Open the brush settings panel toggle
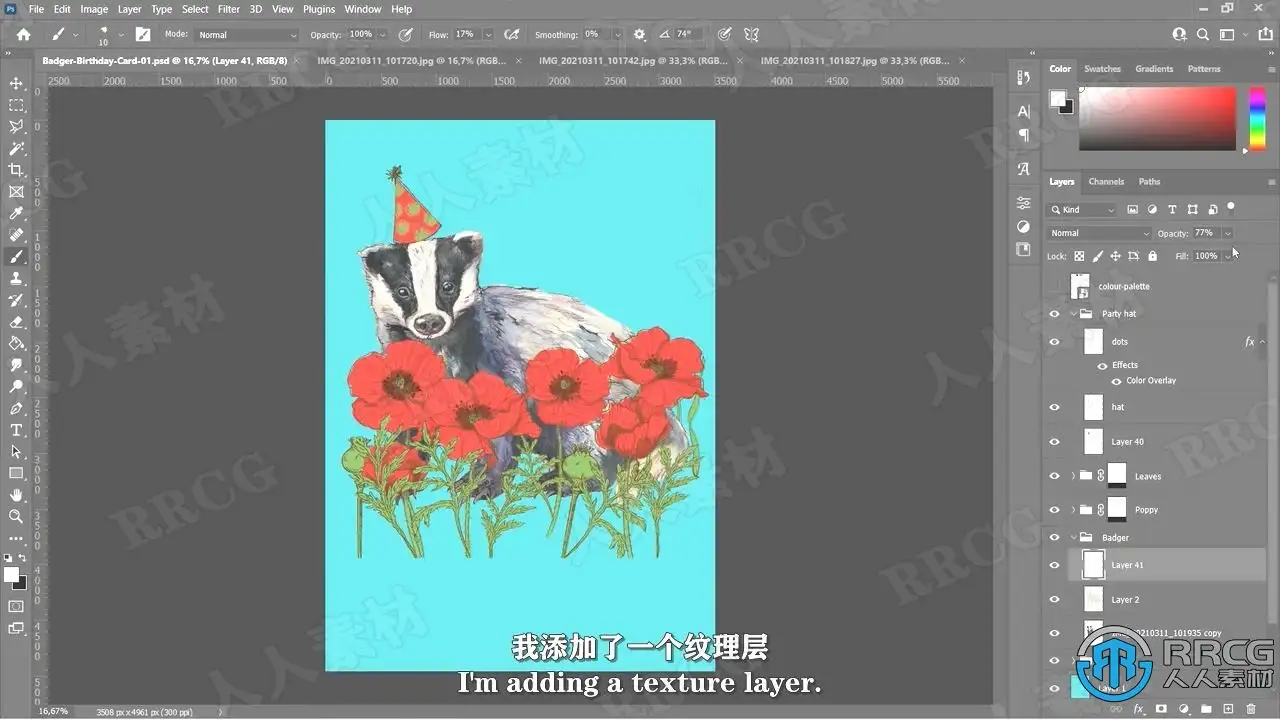1280x720 pixels. 143,34
